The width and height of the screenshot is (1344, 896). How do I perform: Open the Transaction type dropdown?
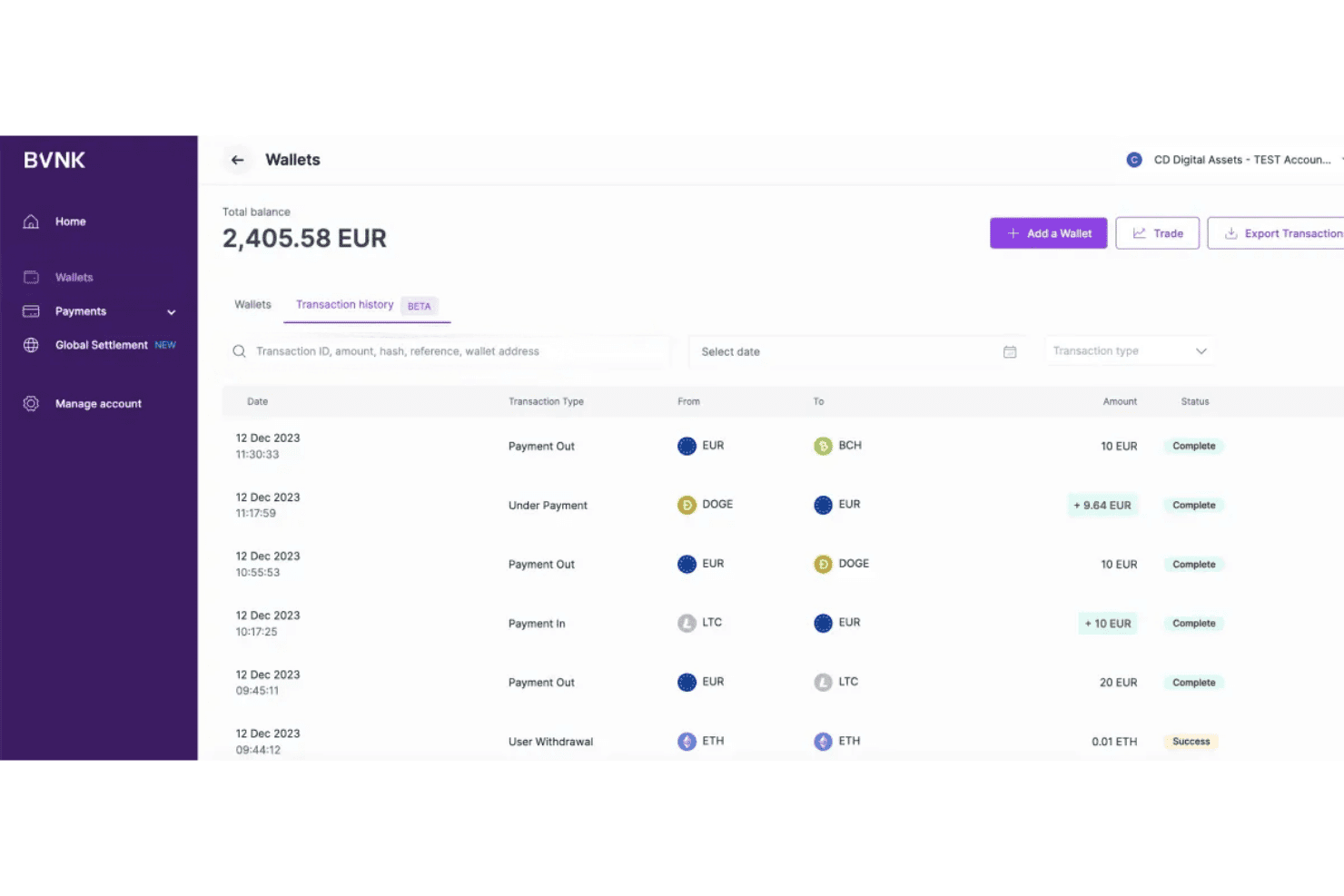click(x=1129, y=351)
